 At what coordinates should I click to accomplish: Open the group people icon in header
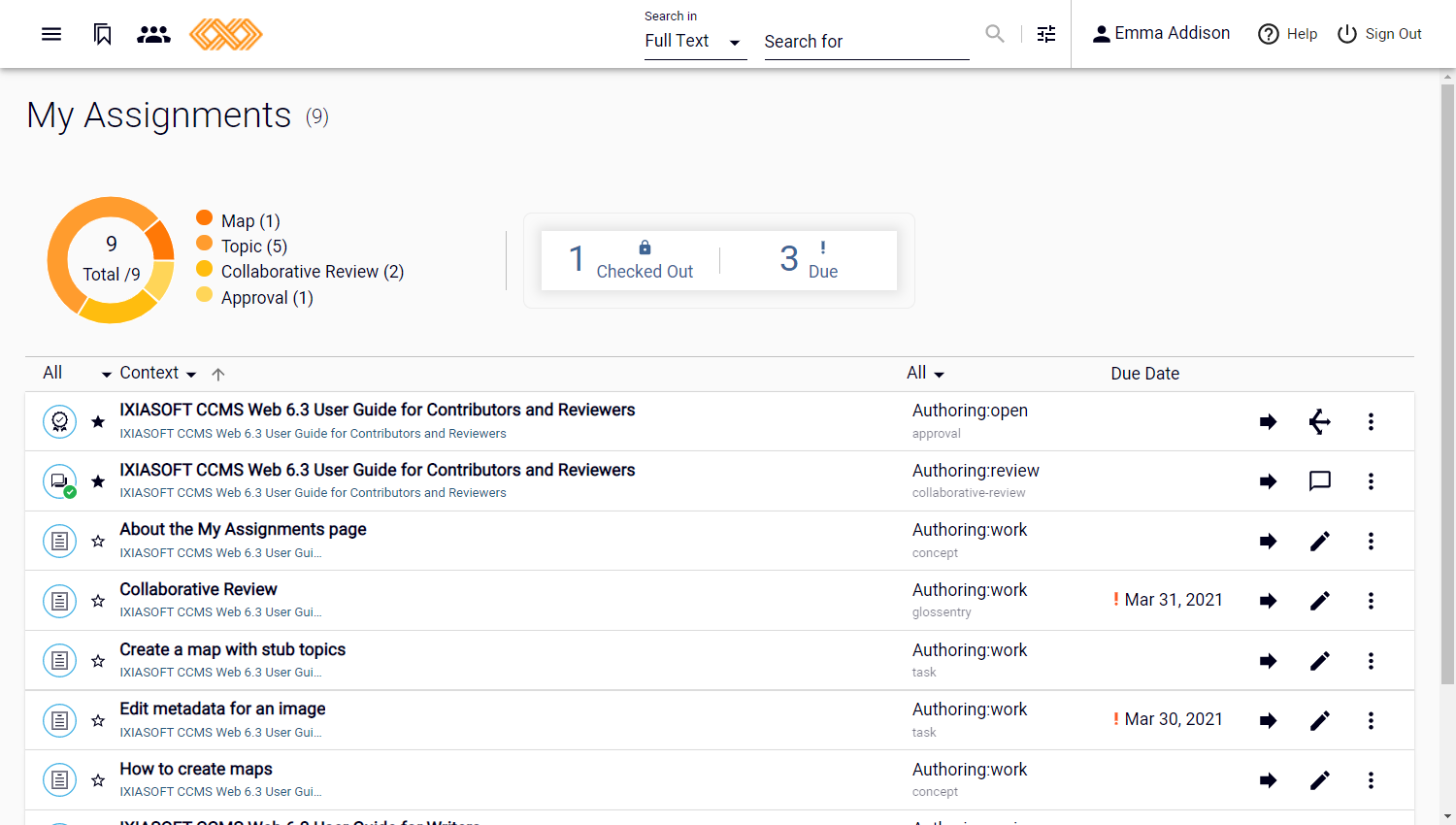point(153,34)
